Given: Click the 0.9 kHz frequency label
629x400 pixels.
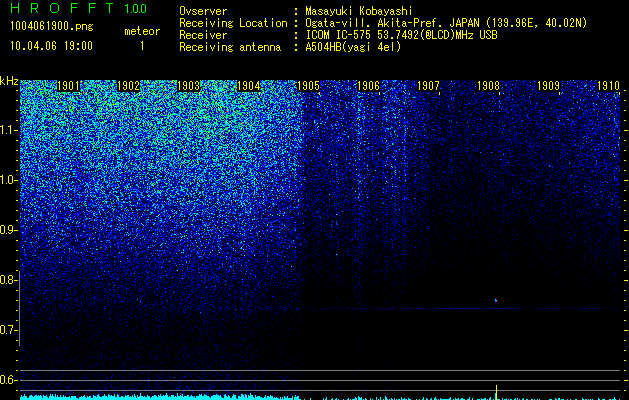Looking at the screenshot, I should (7, 230).
